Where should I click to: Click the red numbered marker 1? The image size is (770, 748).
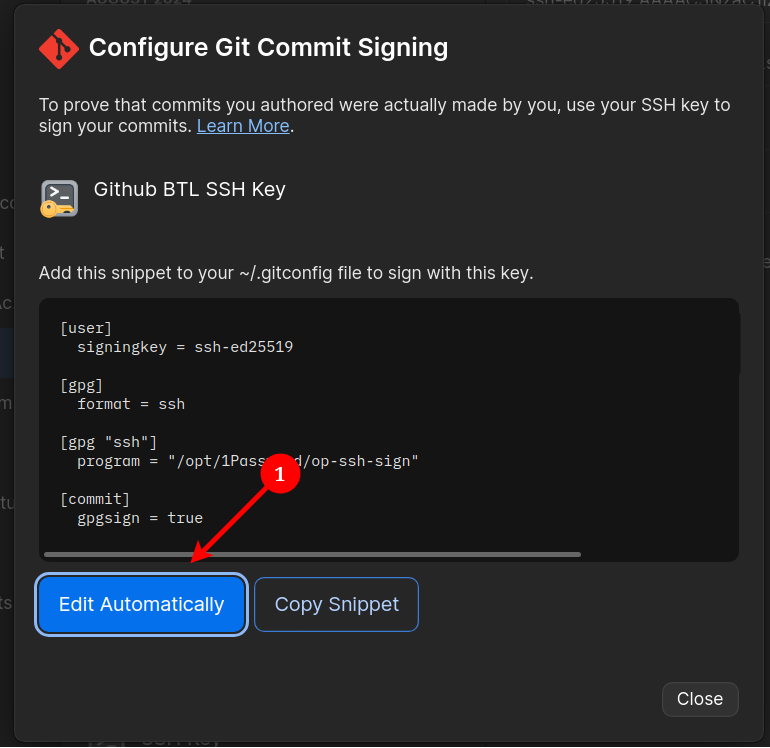point(280,475)
